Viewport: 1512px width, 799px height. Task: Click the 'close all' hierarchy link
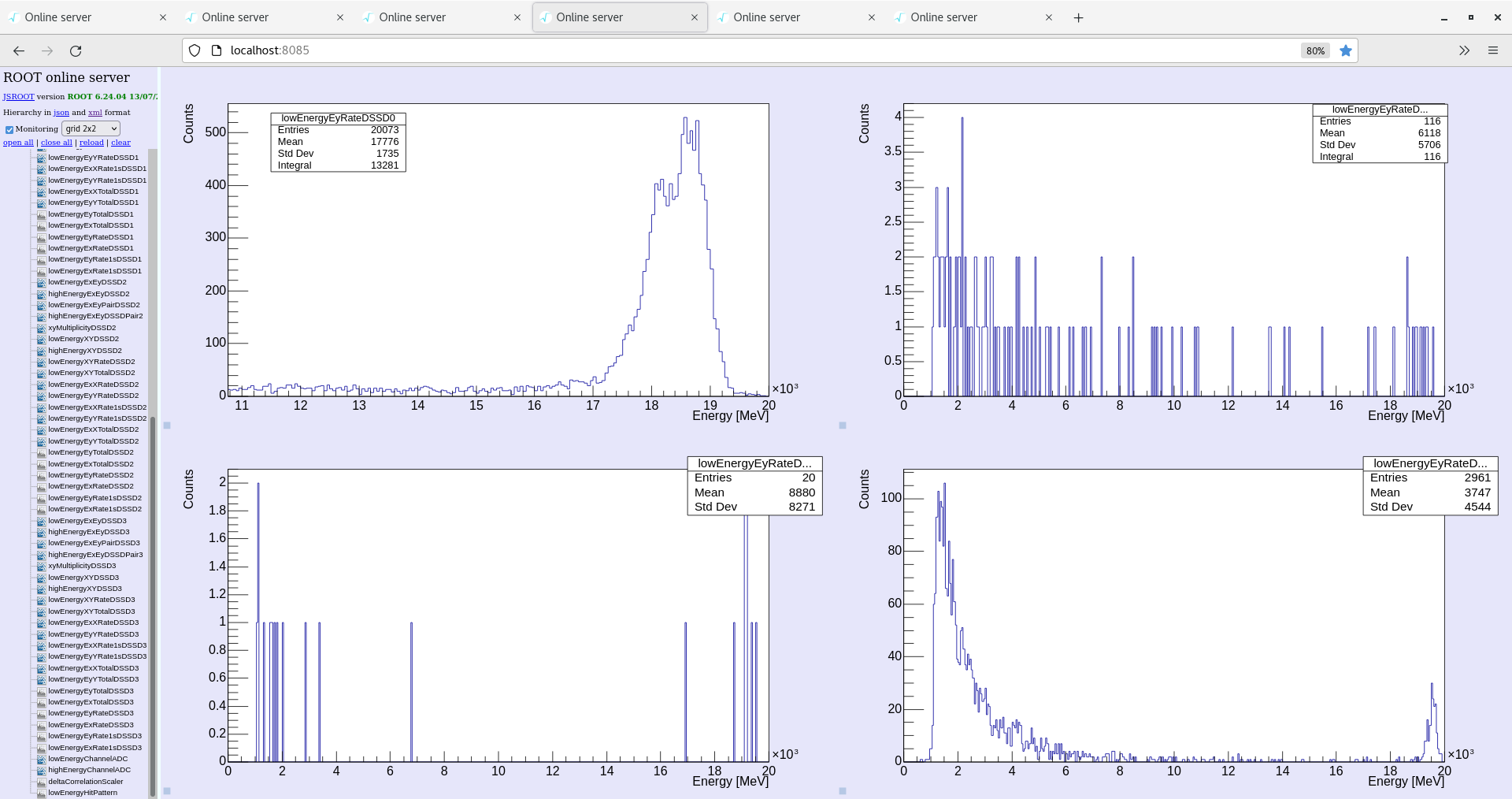click(x=56, y=143)
